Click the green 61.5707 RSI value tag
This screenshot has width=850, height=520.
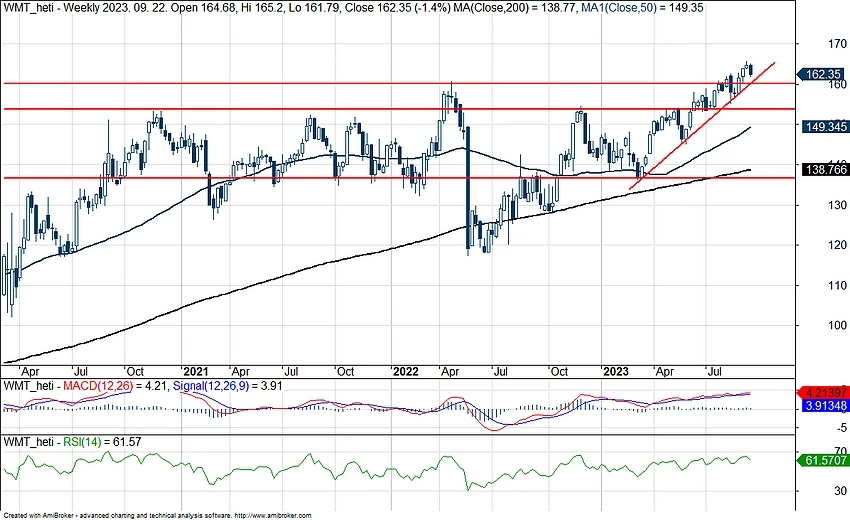[x=823, y=460]
